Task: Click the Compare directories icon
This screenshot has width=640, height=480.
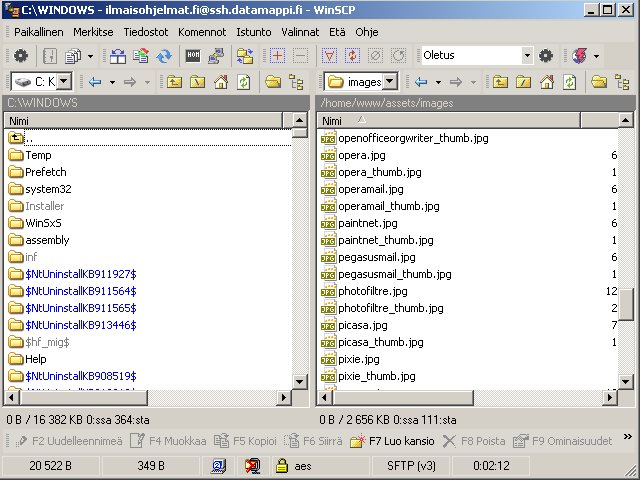Action: [118, 56]
